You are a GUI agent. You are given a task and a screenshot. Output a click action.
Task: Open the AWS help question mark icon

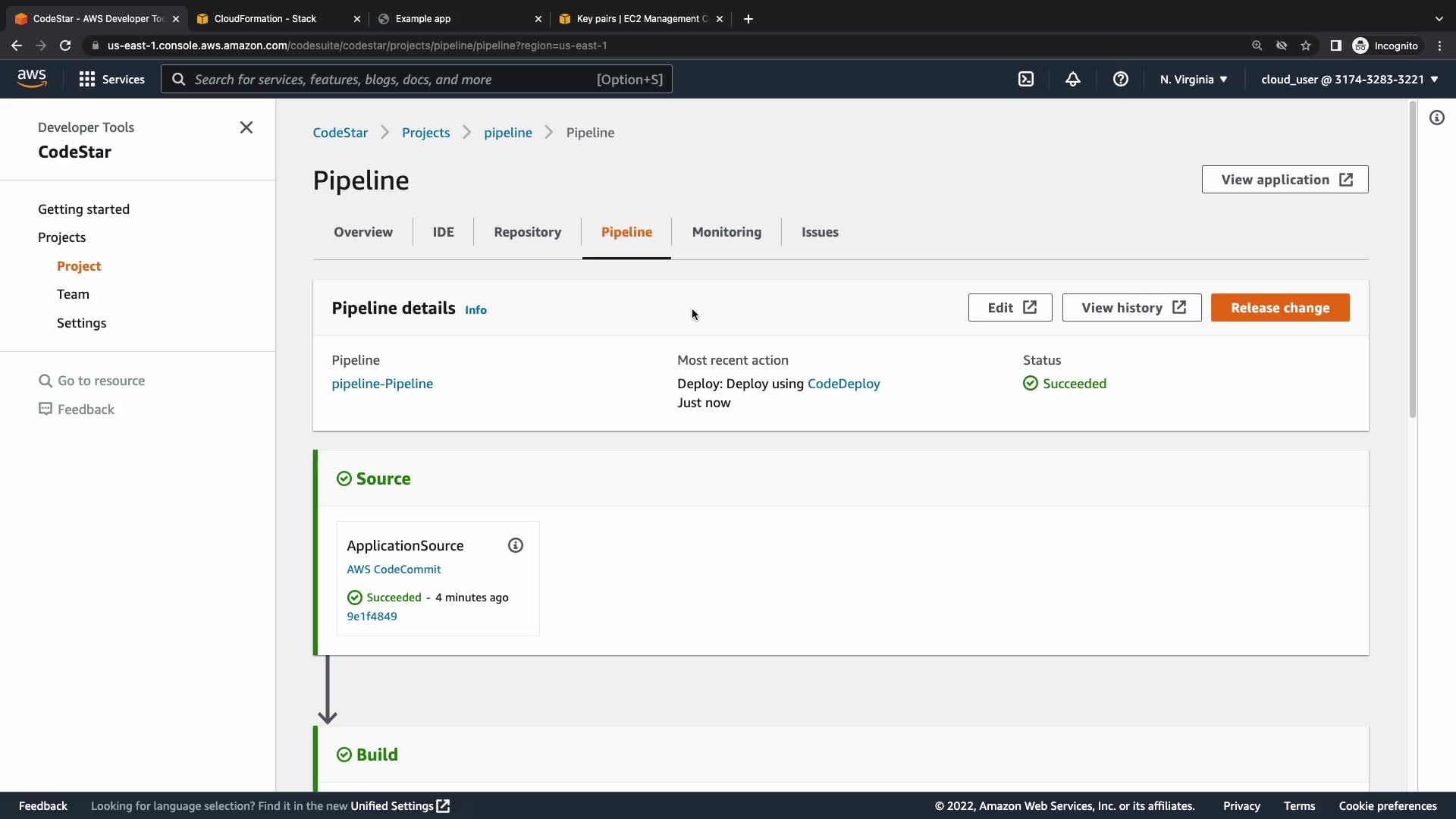tap(1120, 79)
